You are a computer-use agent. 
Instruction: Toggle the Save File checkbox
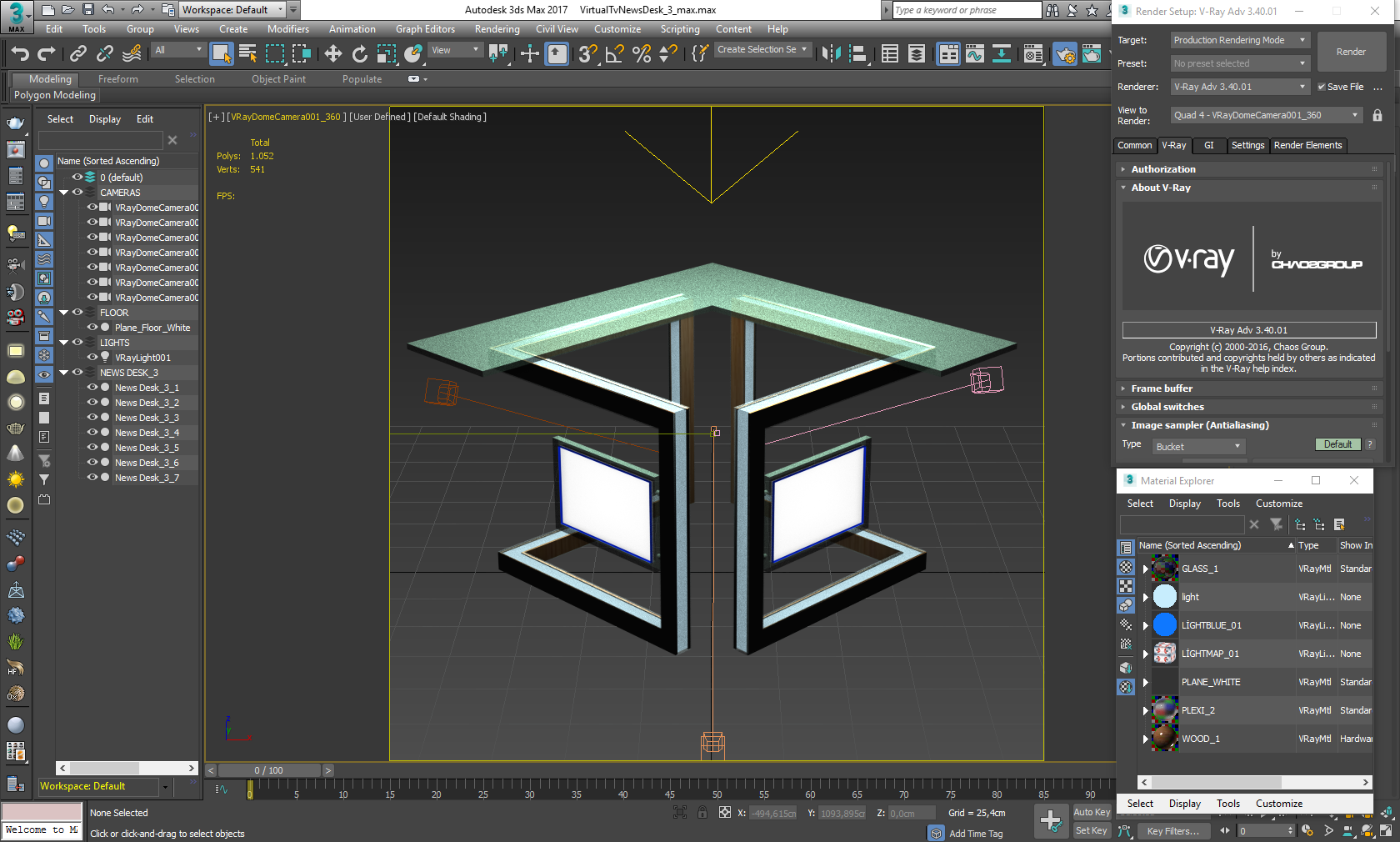tap(1321, 87)
